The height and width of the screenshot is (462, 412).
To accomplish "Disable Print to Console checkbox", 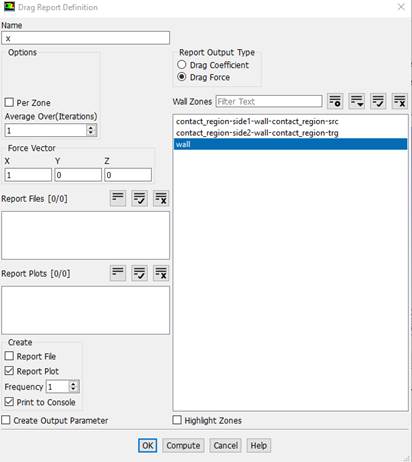I will tap(9, 402).
